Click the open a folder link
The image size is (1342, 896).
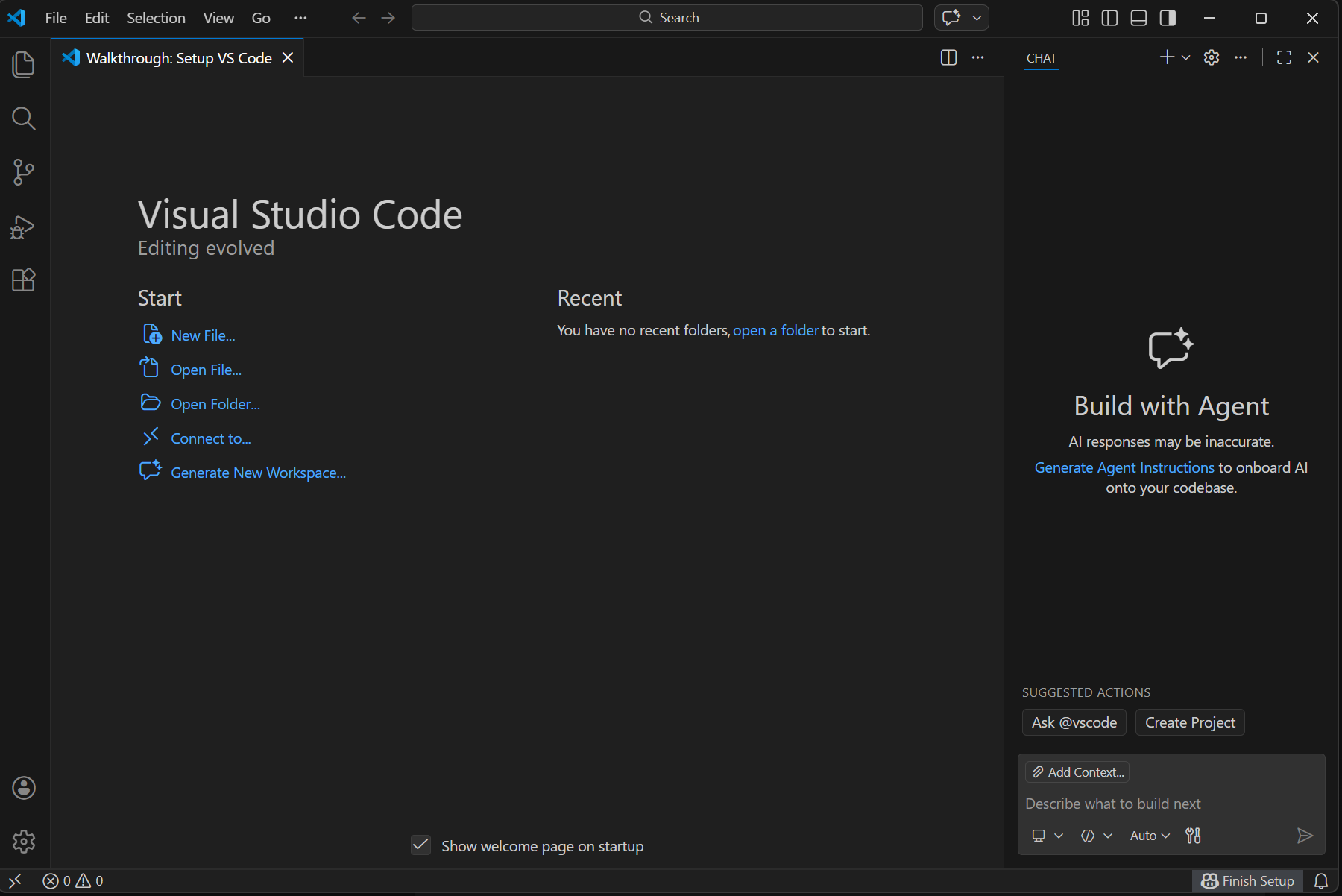pos(775,330)
